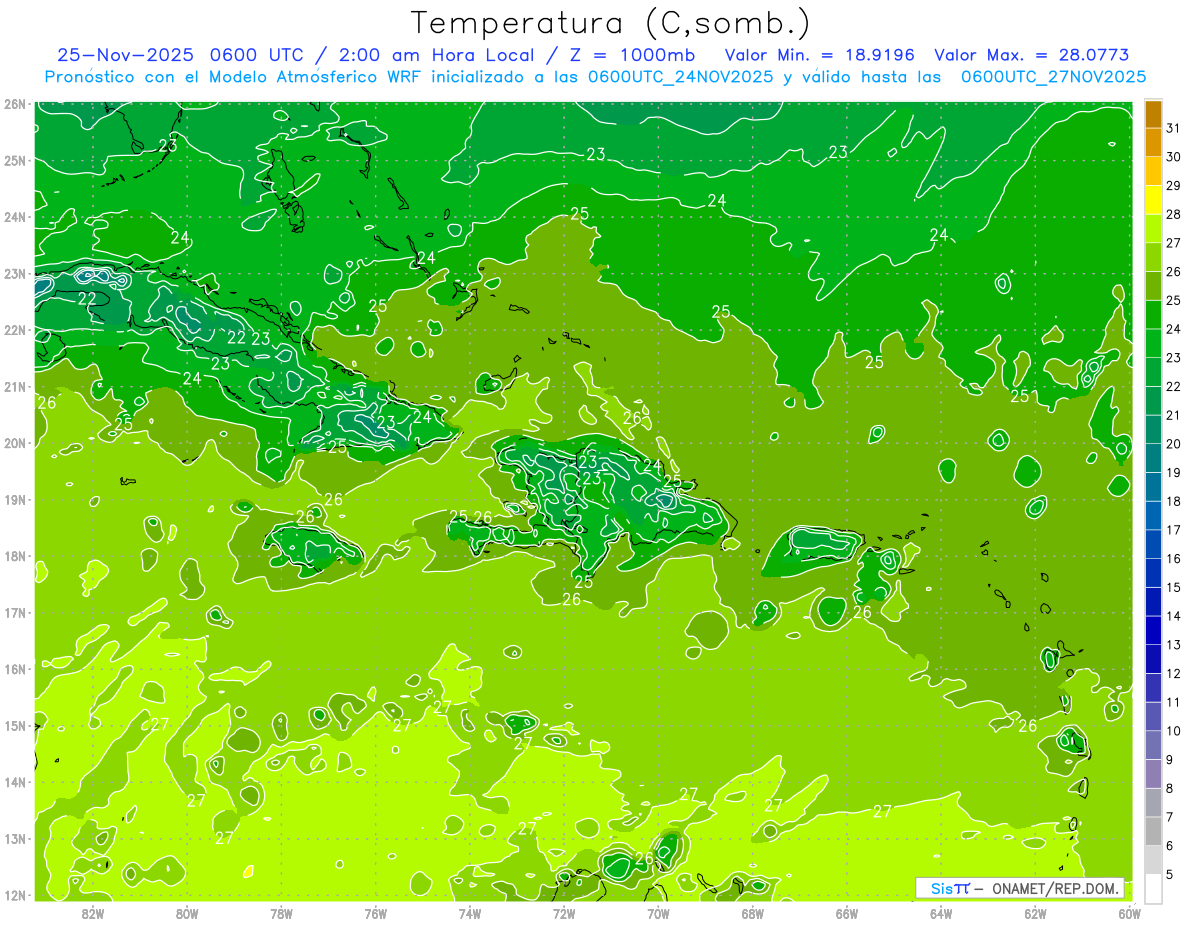Click the dark blue swatch between 13 and 14
The image size is (1200, 927).
[1153, 630]
